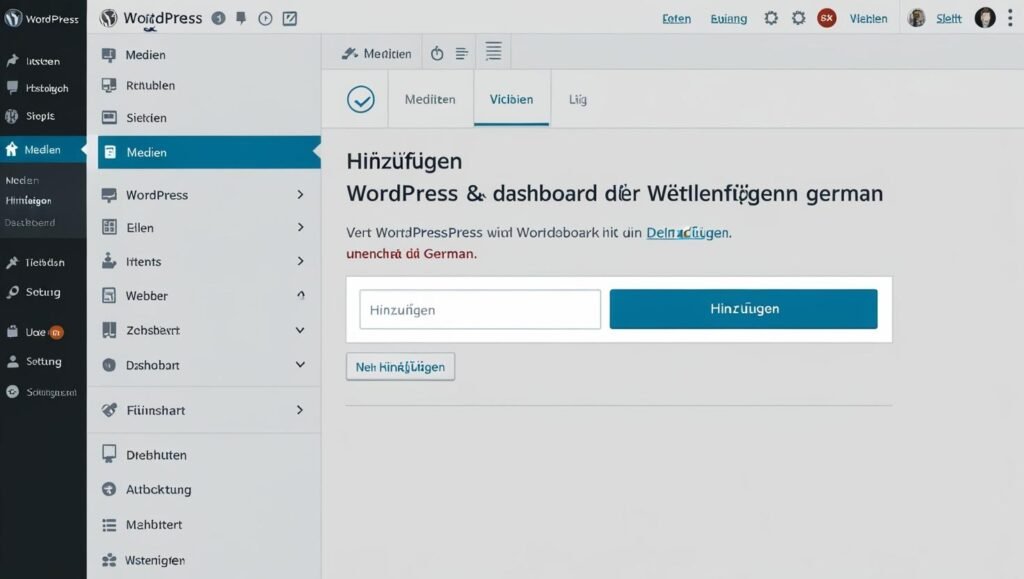Open the small user avatar next to Slellt

(917, 18)
